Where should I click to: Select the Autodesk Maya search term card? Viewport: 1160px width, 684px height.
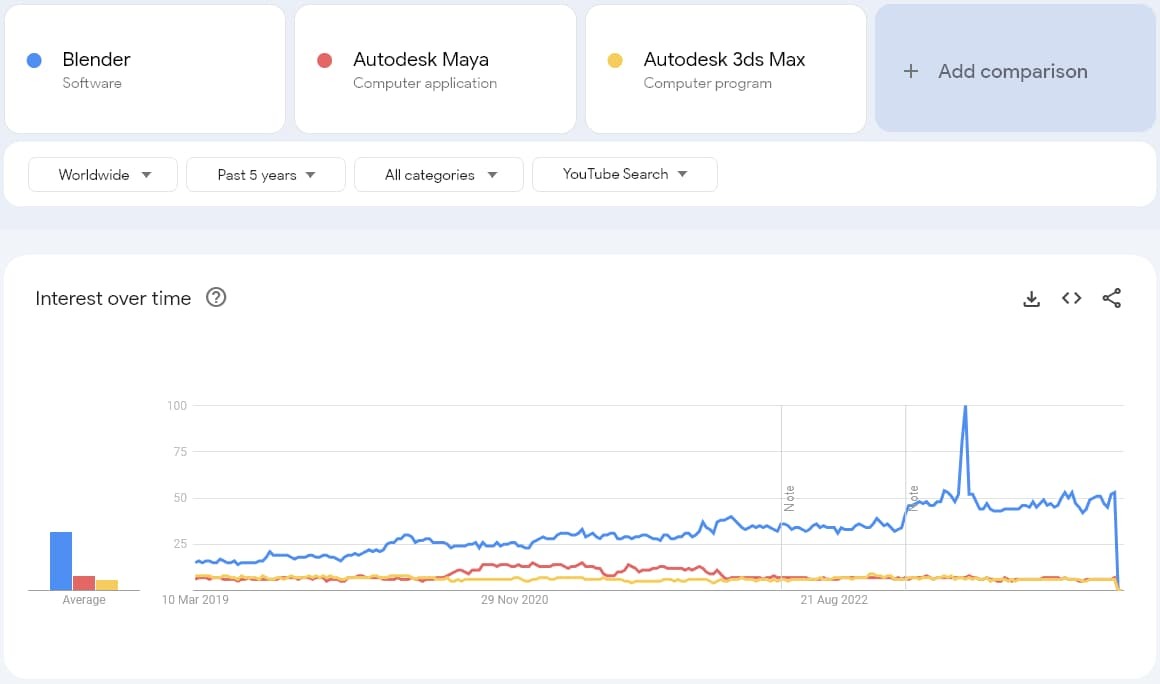[435, 70]
